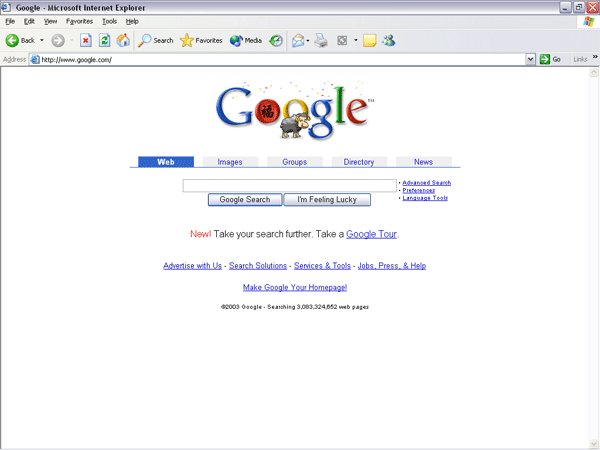600x450 pixels.
Task: Click the scrollbar up arrow
Action: pos(594,72)
